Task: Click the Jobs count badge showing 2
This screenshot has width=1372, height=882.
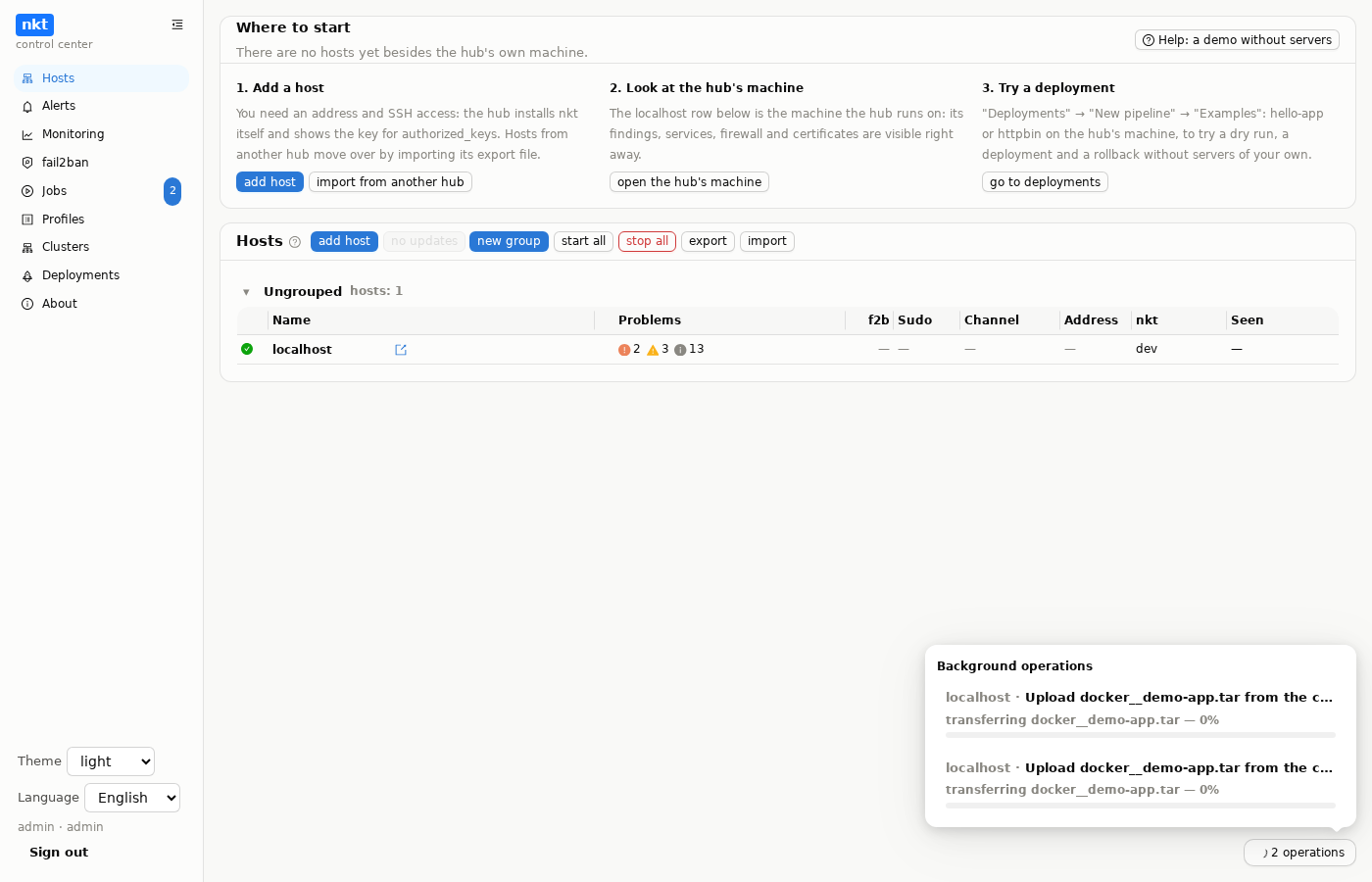Action: pos(172,191)
